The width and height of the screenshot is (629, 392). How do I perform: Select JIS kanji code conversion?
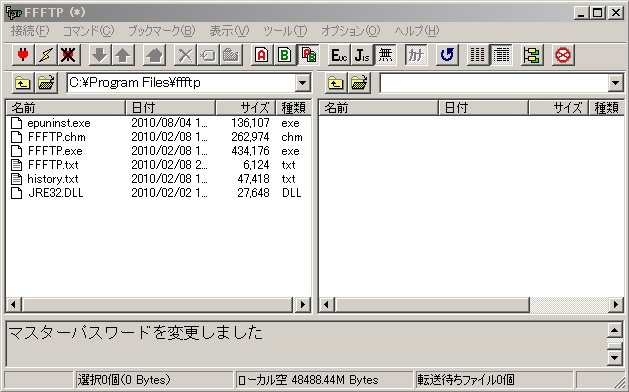click(x=362, y=55)
